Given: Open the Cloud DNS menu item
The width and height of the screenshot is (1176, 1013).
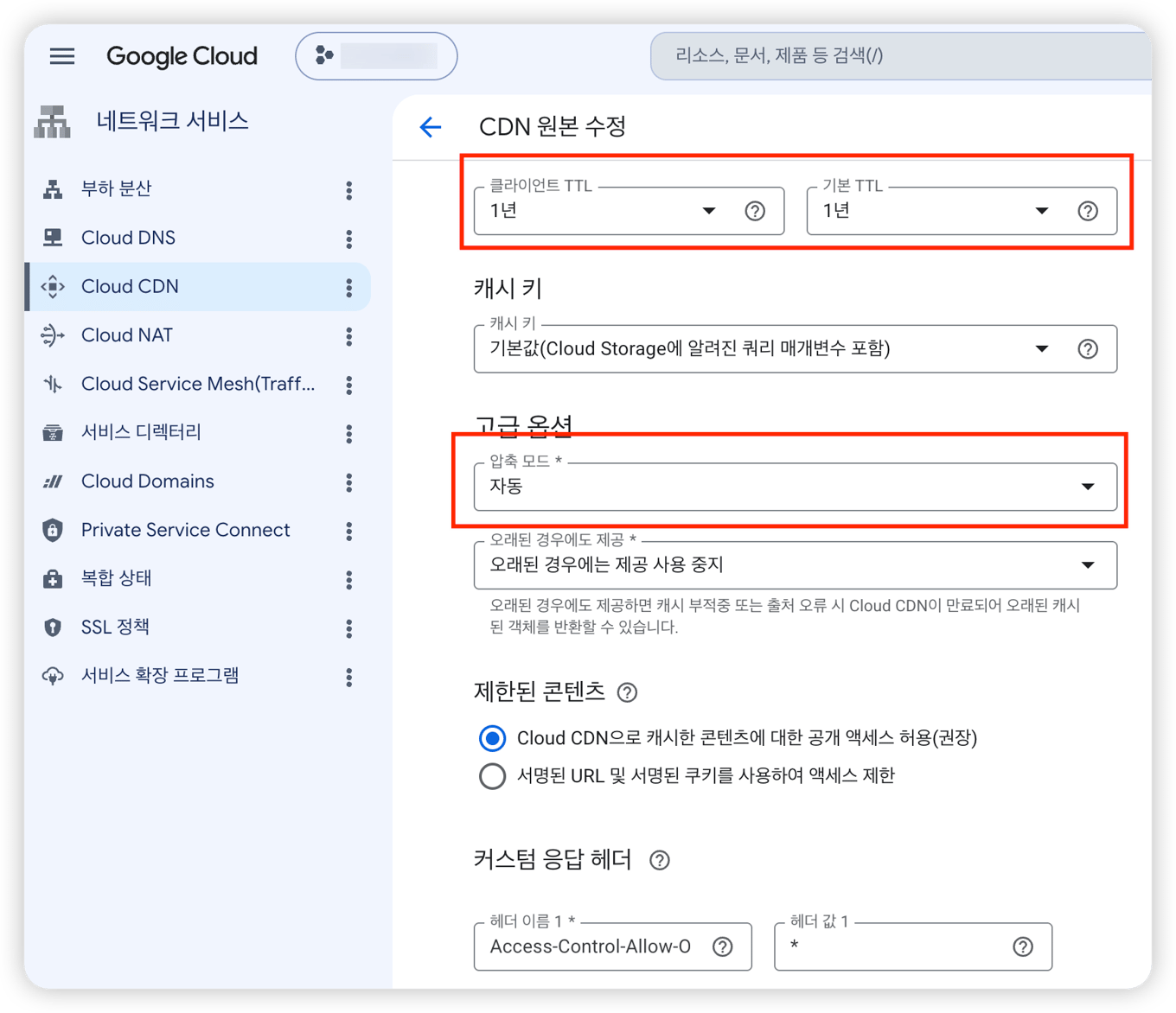Looking at the screenshot, I should point(128,238).
